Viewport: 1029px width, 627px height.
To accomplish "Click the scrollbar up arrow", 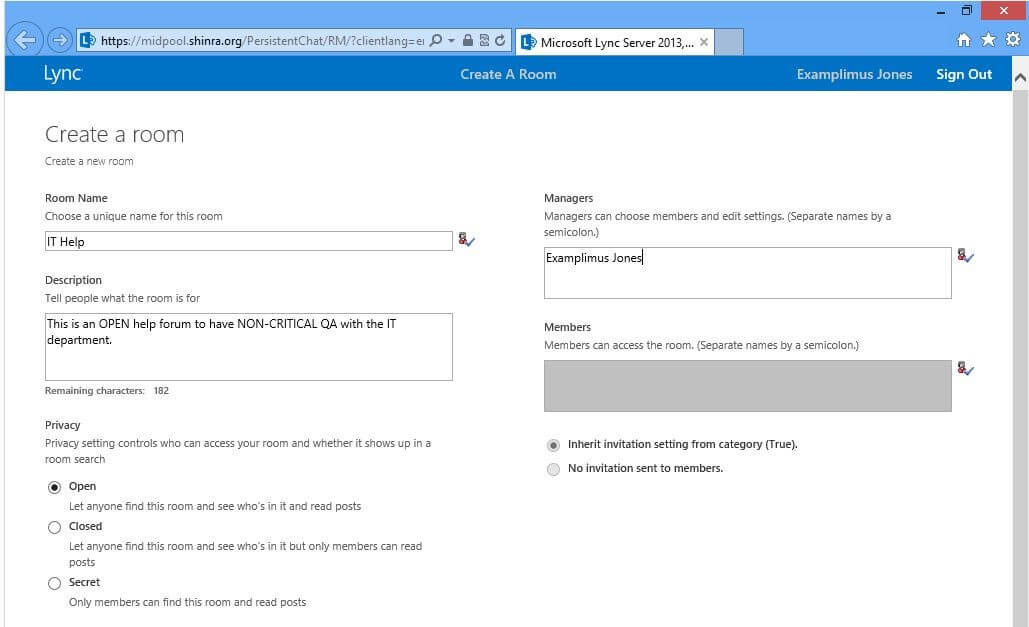I will tap(1020, 77).
